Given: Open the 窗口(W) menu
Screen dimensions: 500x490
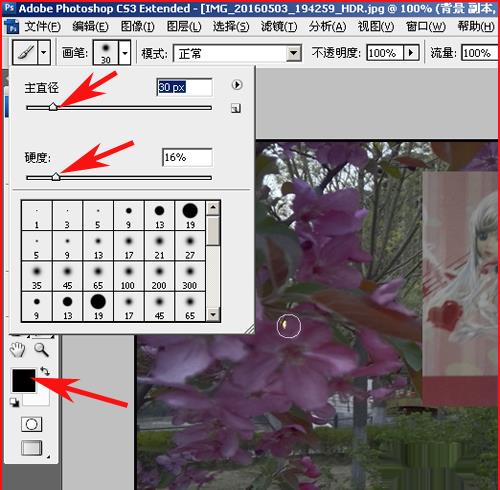Looking at the screenshot, I should tap(426, 26).
